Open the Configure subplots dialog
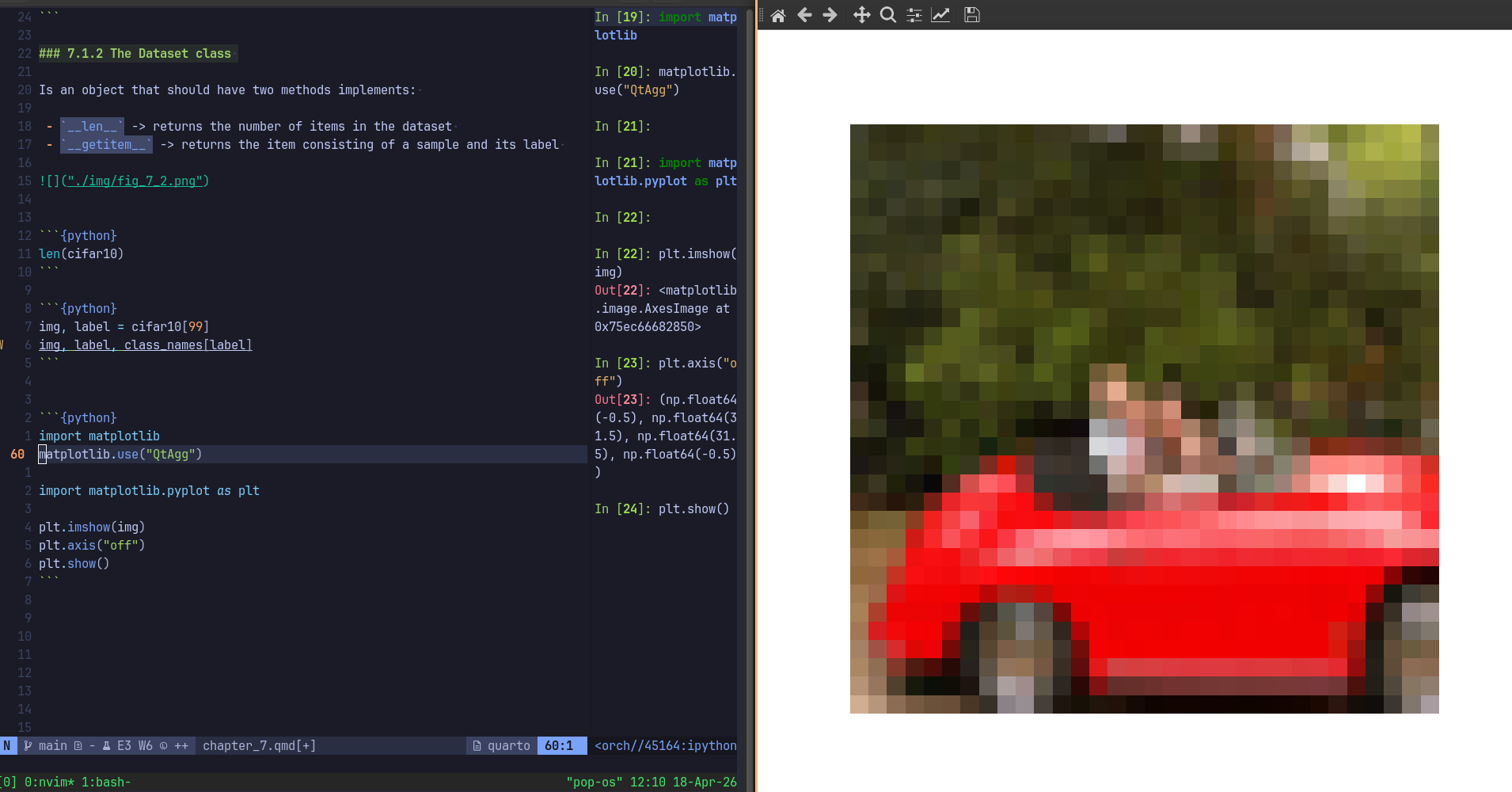Screen dimensions: 1512x792 click(914, 15)
